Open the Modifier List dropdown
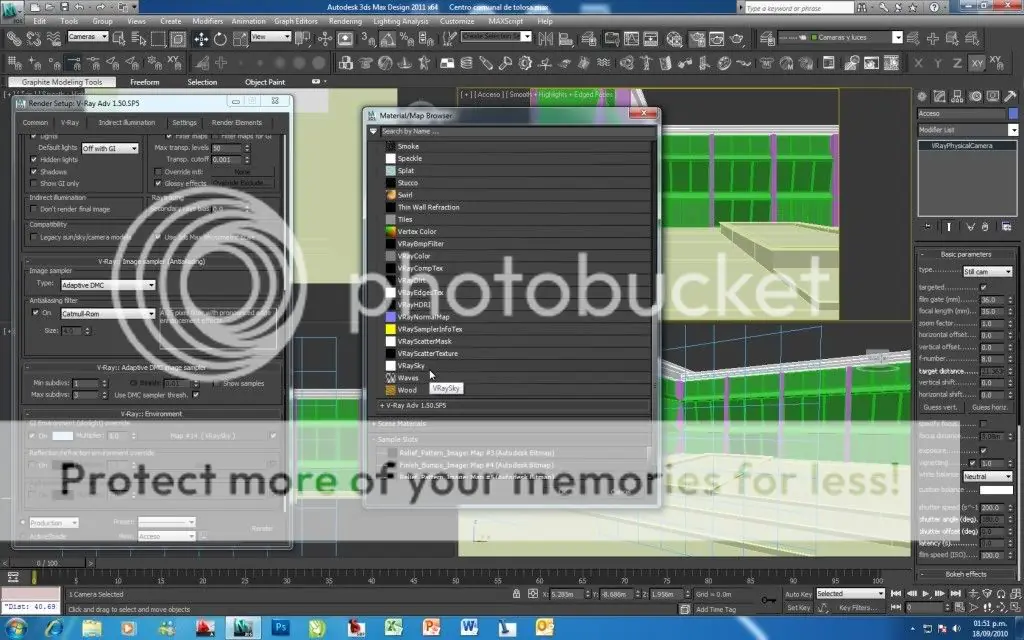The image size is (1024, 640). click(967, 130)
